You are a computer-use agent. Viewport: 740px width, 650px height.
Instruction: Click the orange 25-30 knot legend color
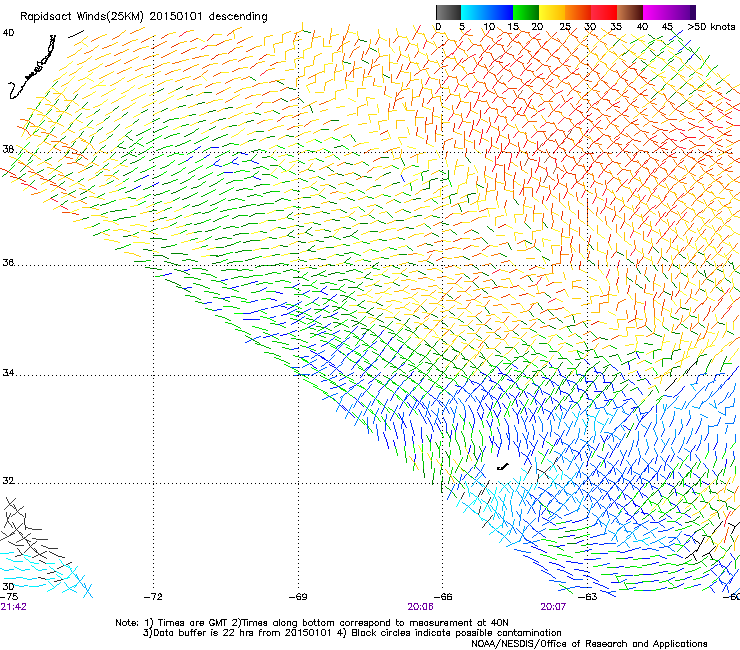click(578, 12)
